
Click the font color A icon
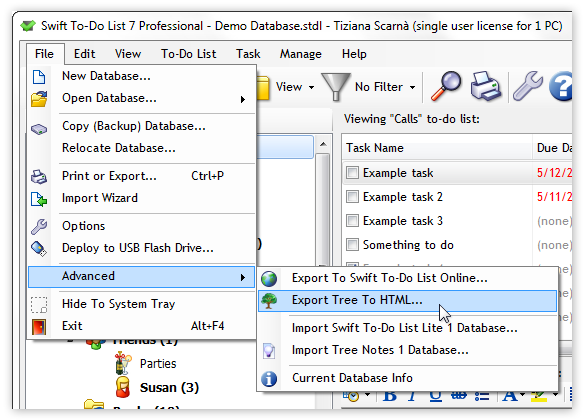coord(510,395)
